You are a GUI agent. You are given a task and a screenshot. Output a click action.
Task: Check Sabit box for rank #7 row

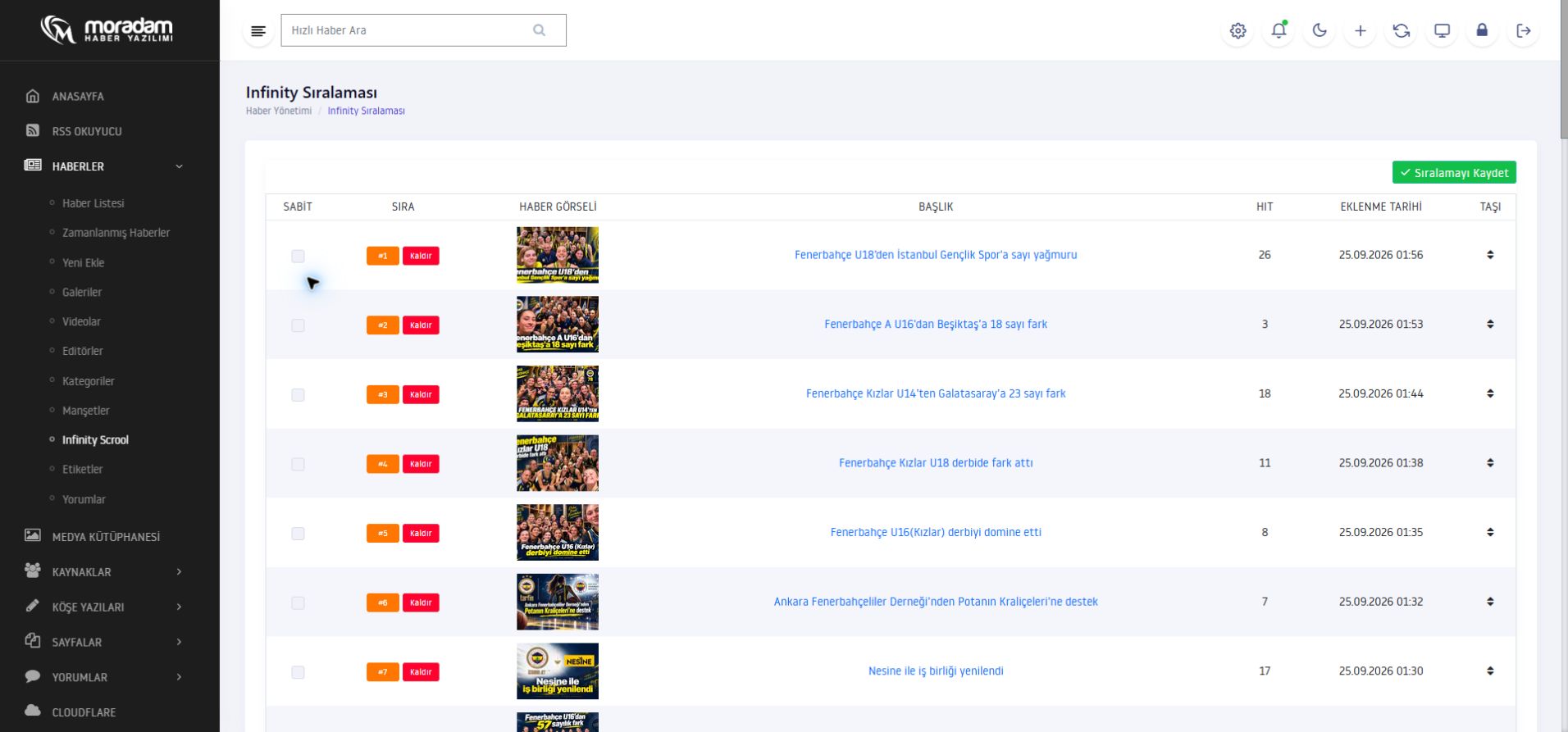[x=298, y=672]
